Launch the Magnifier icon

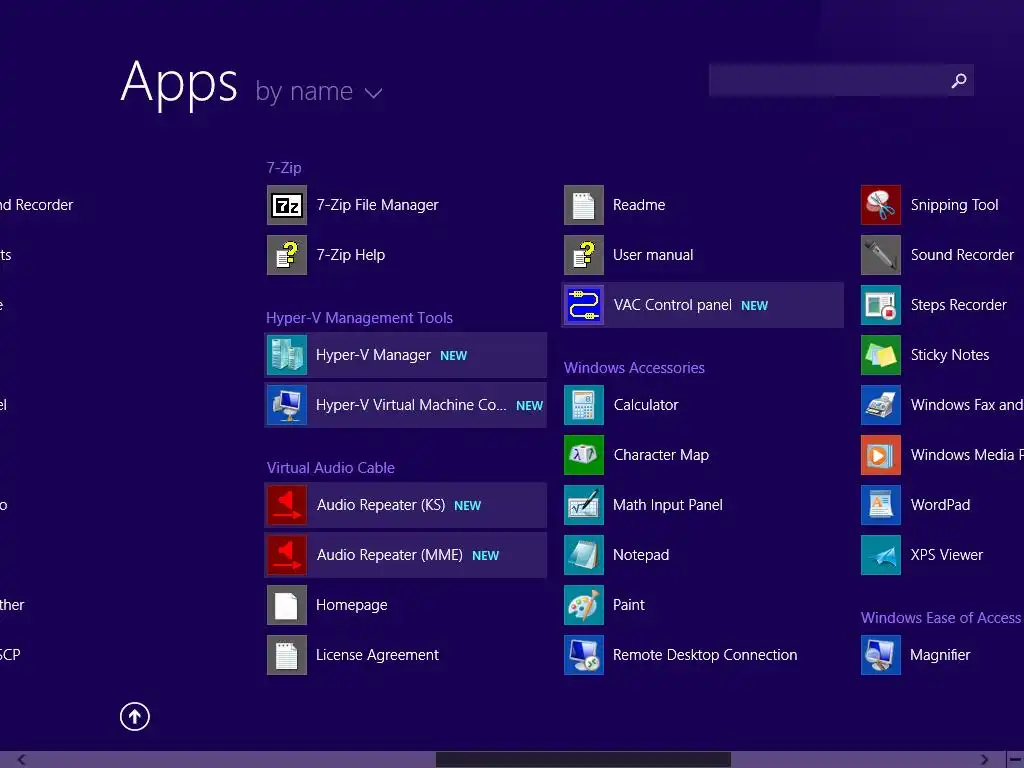pos(881,655)
